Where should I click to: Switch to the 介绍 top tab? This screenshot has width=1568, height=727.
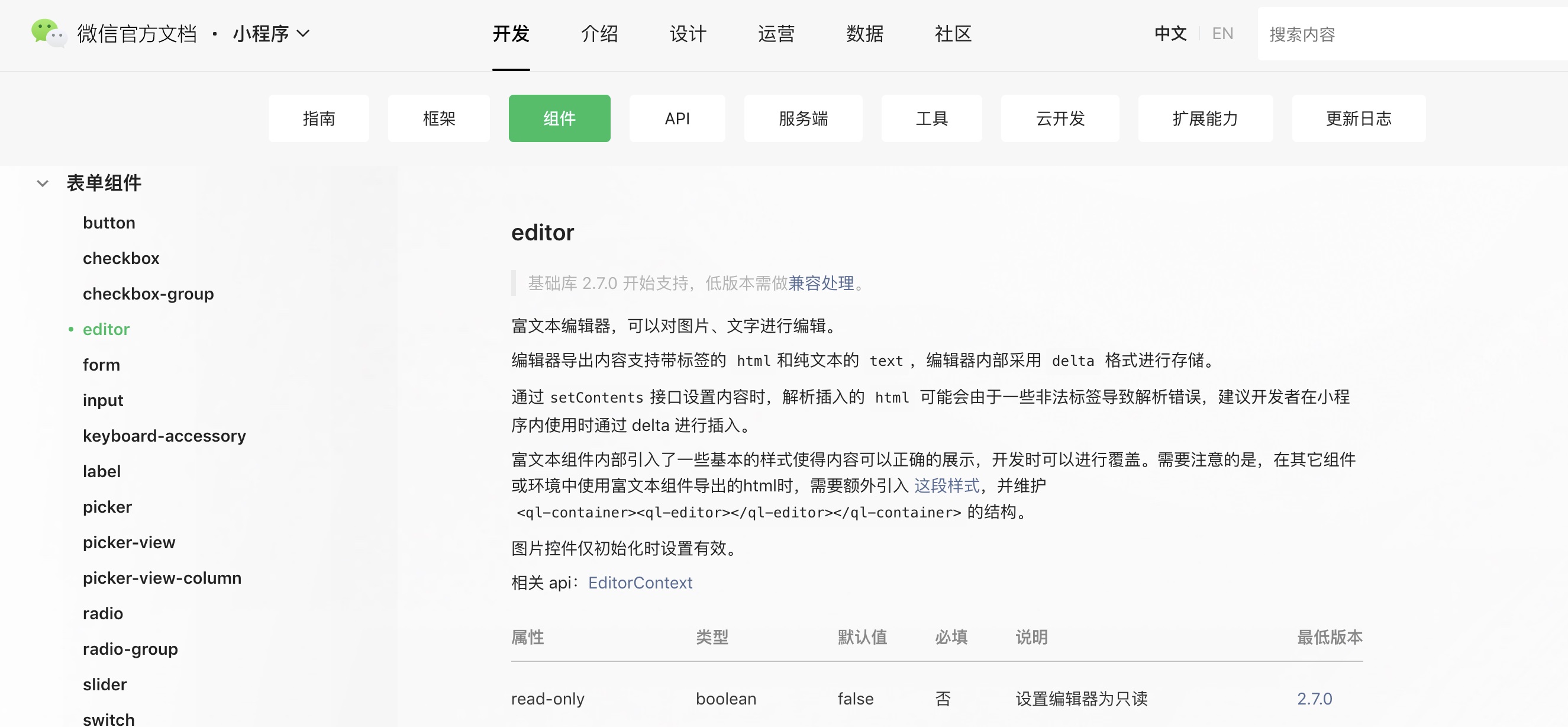599,34
